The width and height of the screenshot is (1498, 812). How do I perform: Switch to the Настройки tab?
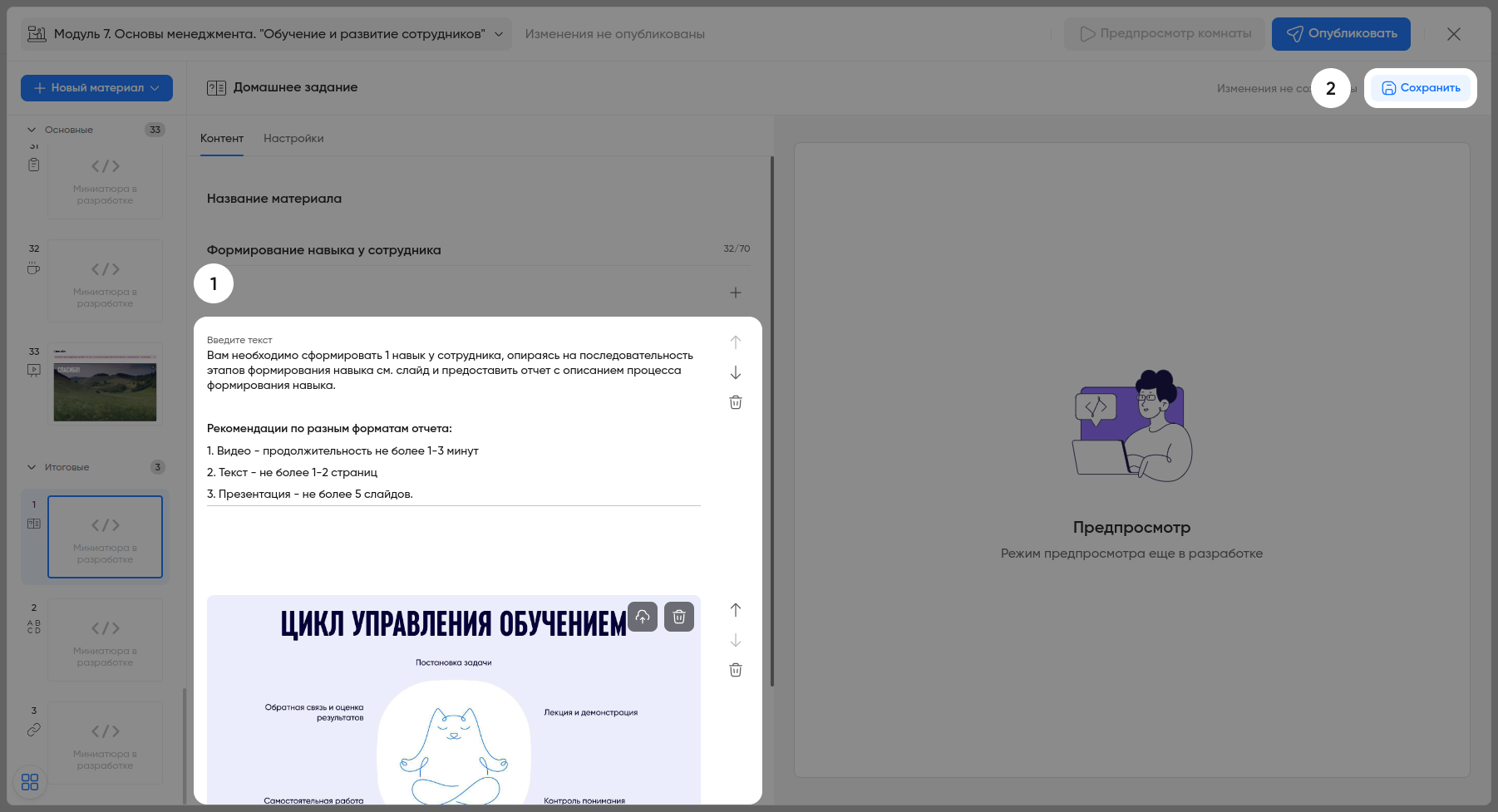pyautogui.click(x=293, y=138)
